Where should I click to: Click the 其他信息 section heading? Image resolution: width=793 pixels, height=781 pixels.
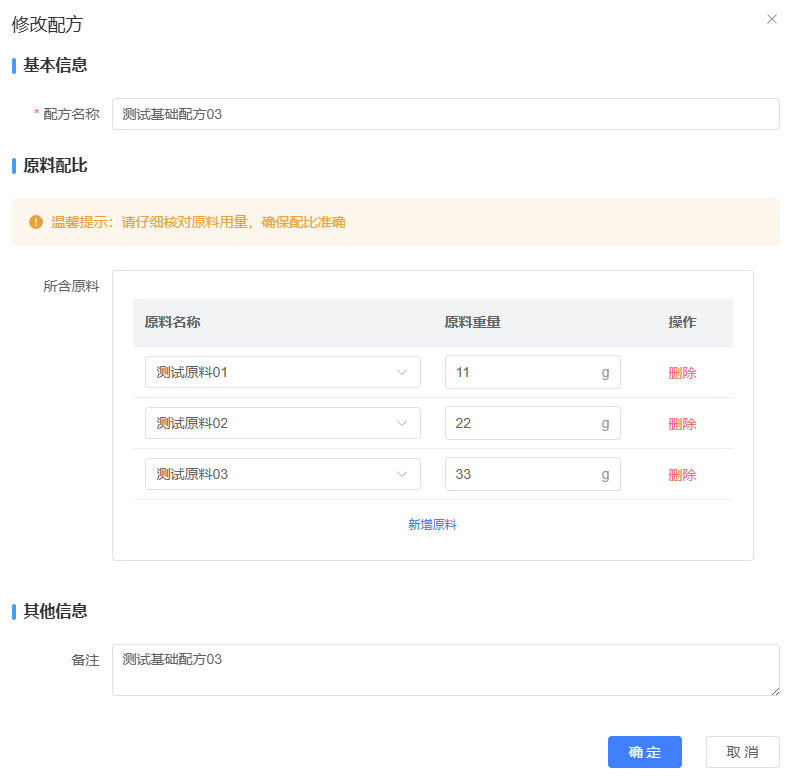55,612
